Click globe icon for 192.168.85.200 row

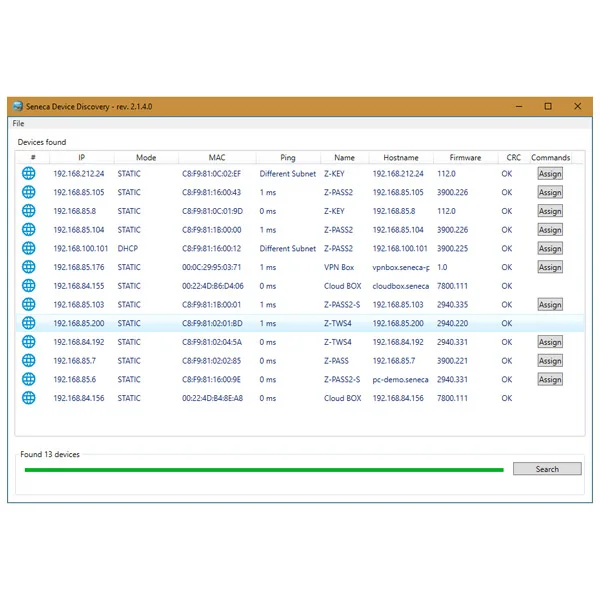[x=29, y=323]
